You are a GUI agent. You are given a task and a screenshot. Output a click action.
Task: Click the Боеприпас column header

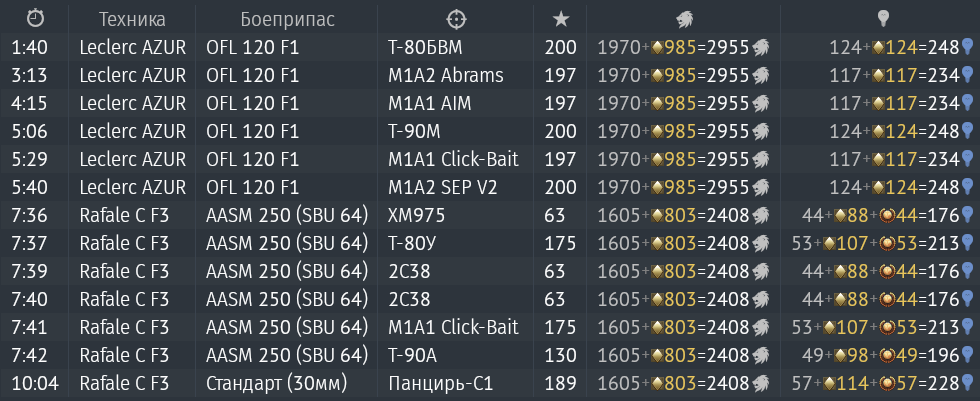pyautogui.click(x=288, y=19)
